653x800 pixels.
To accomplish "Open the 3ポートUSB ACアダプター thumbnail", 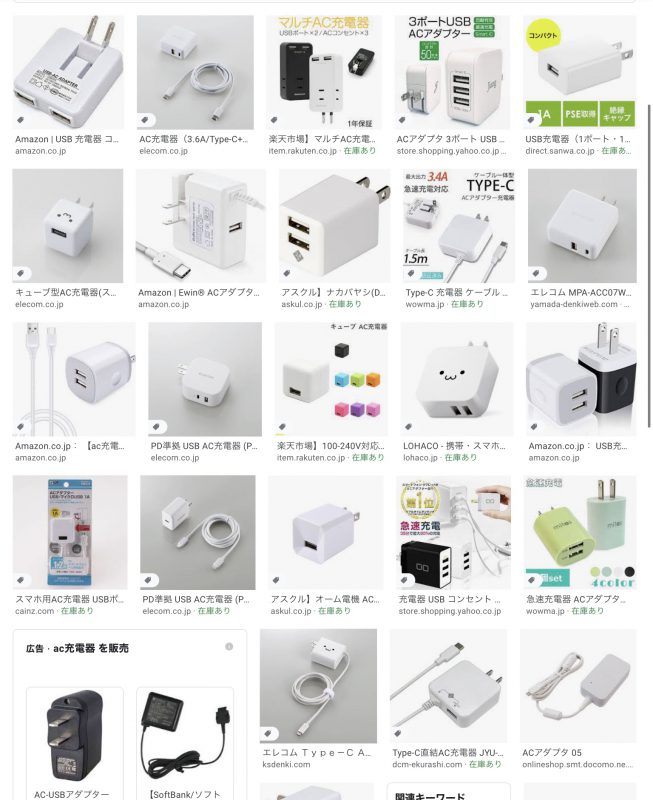I will tap(452, 72).
